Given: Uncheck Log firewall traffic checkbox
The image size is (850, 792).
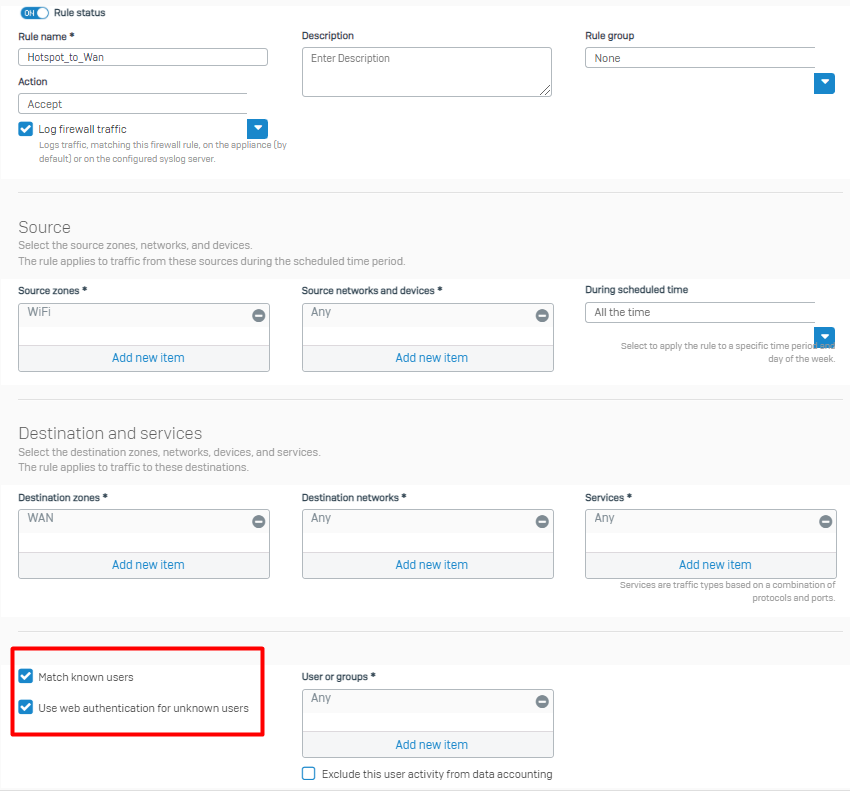Looking at the screenshot, I should click(26, 129).
